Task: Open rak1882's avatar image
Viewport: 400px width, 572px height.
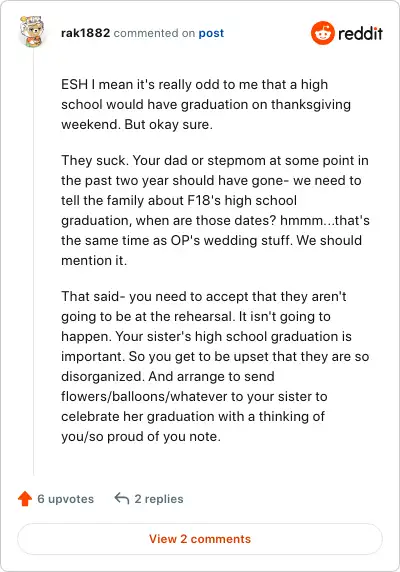Action: (x=32, y=31)
